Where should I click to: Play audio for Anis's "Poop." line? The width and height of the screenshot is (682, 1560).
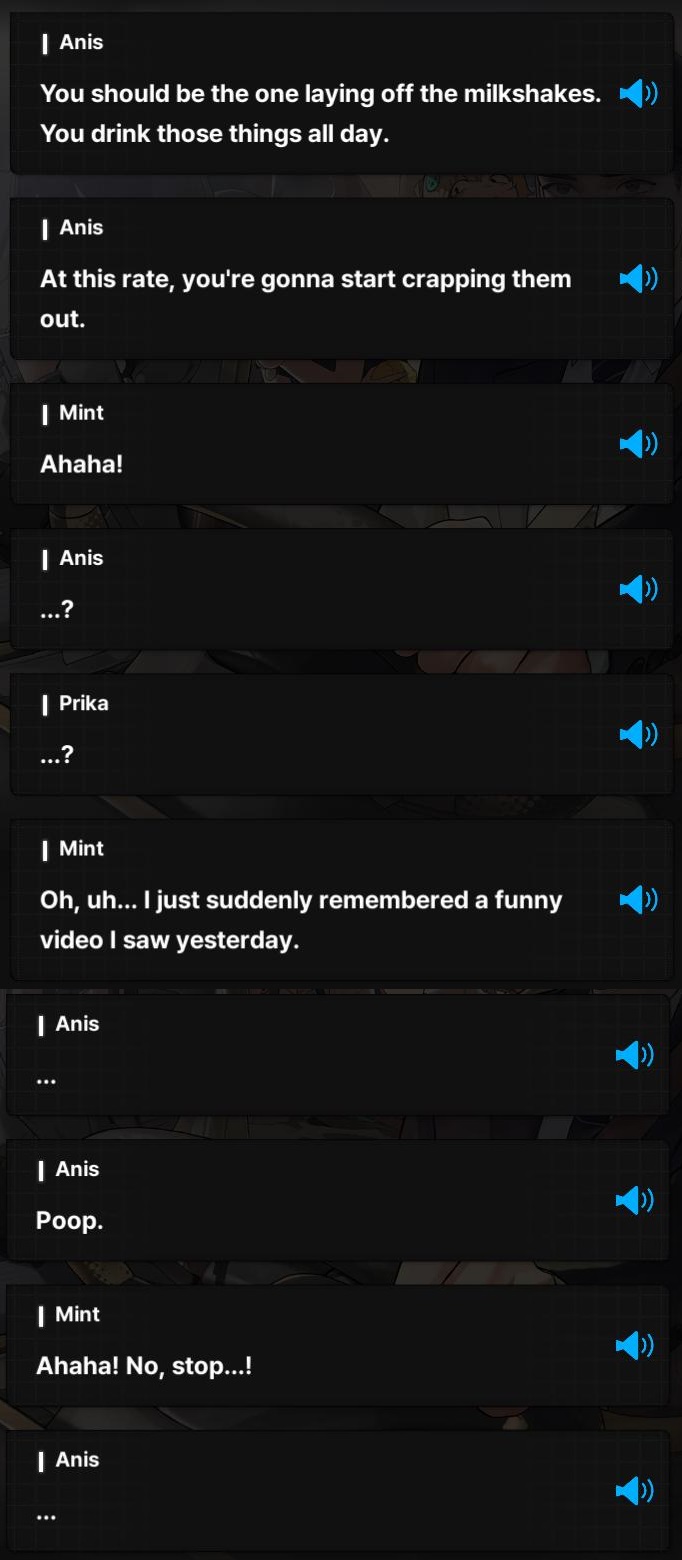pyautogui.click(x=634, y=1200)
